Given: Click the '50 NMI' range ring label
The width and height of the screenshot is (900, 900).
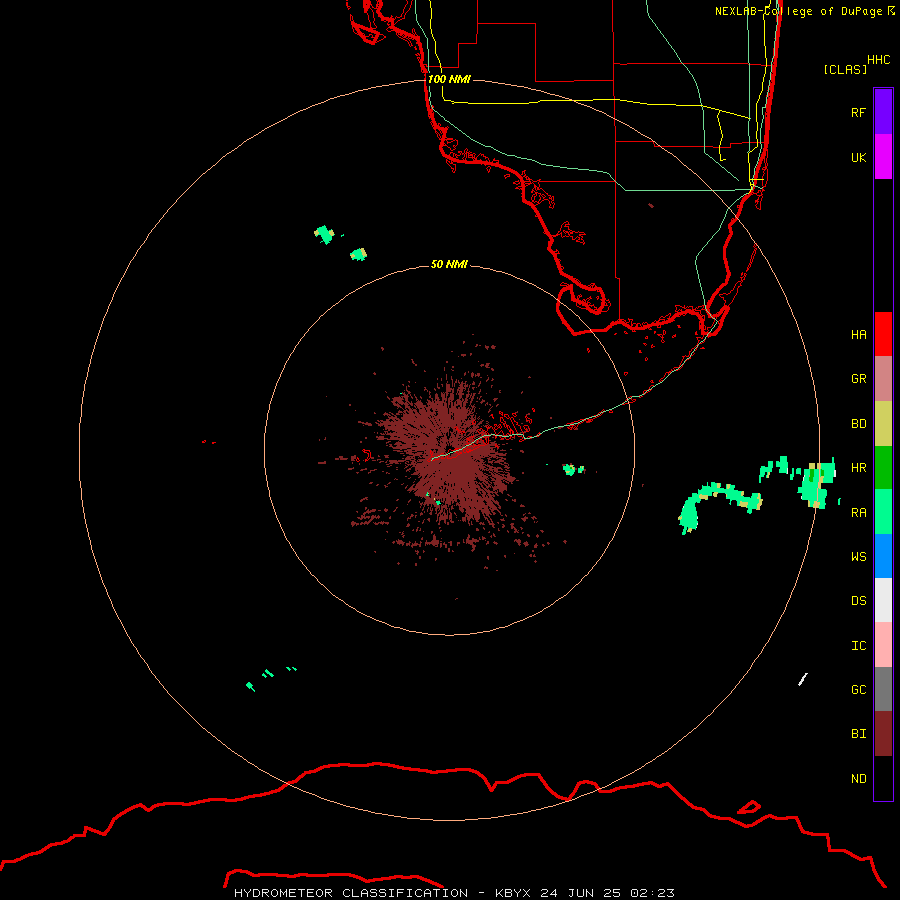Looking at the screenshot, I should tap(449, 264).
